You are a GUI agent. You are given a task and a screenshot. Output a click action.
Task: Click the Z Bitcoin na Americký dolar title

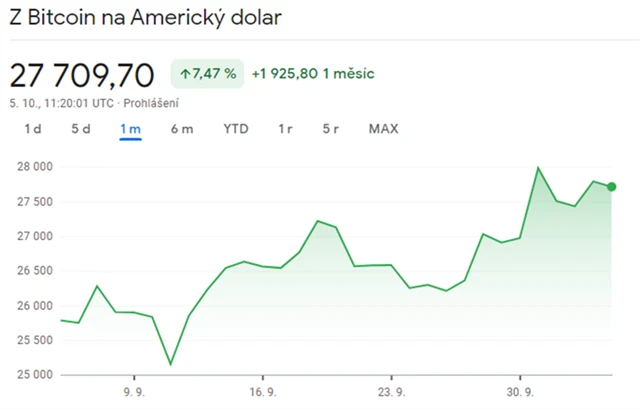coord(145,18)
